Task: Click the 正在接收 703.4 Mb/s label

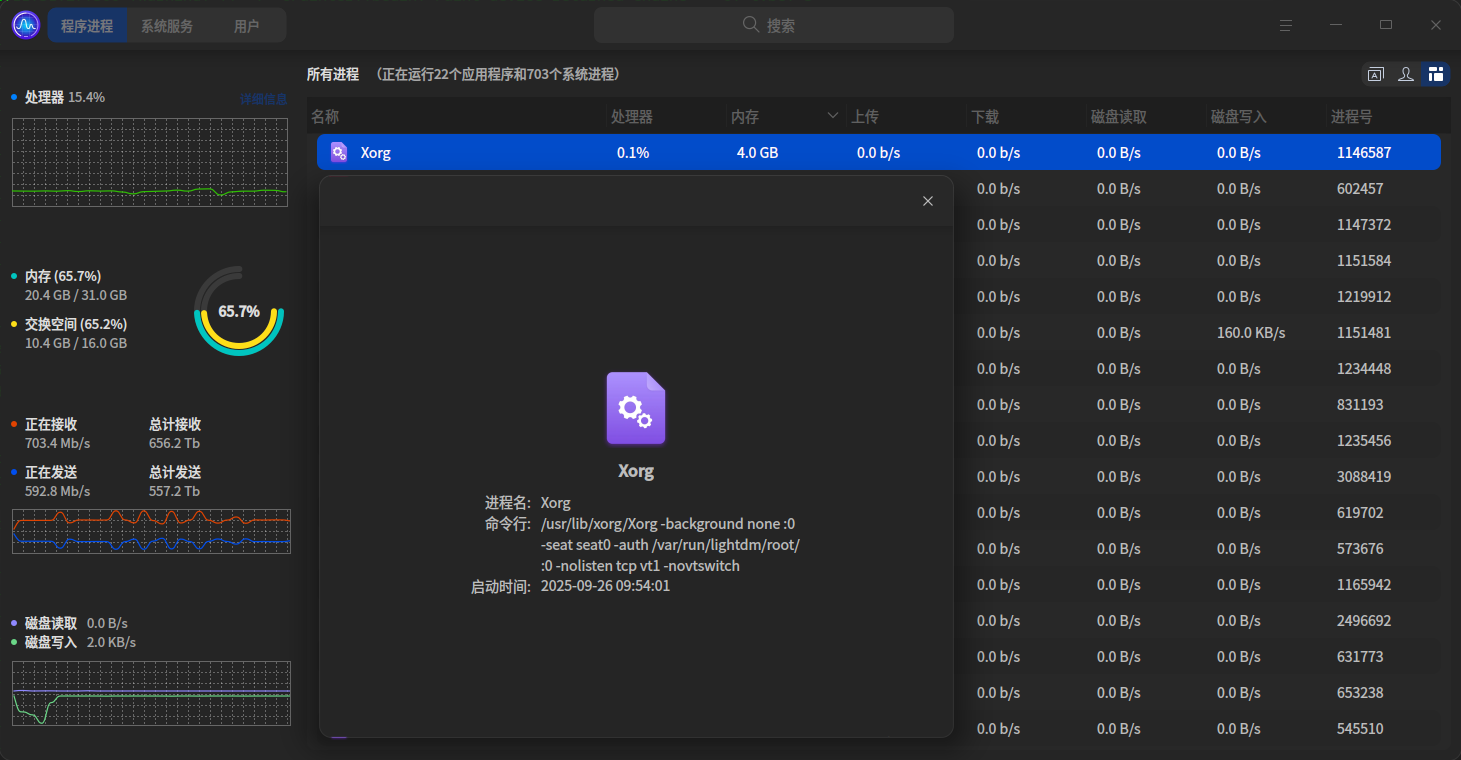Action: tap(57, 434)
